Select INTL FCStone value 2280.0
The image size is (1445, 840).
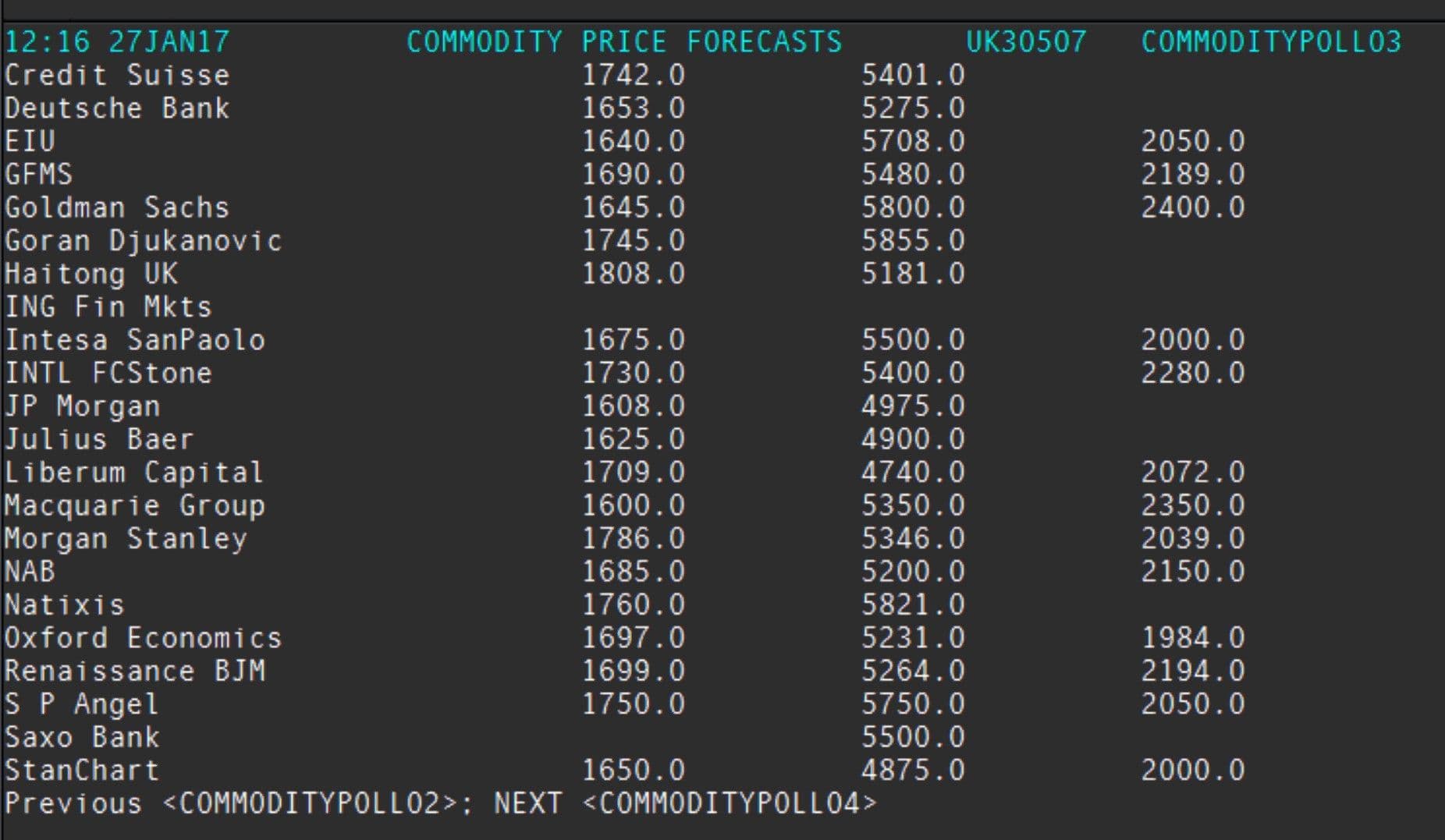pos(1192,373)
